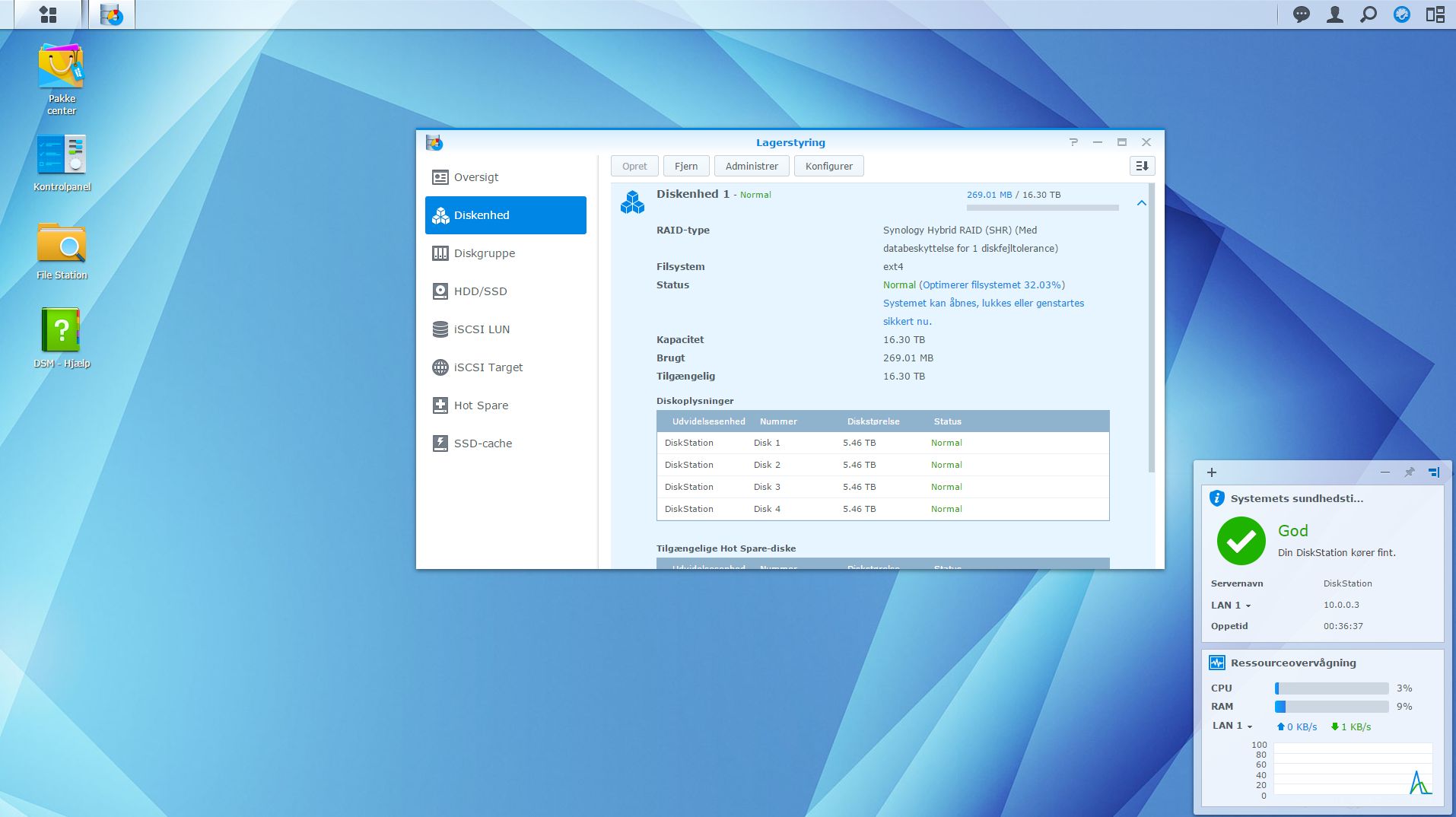Click the search magnifier in top bar
Screen dimensions: 1456x817
point(1369,14)
